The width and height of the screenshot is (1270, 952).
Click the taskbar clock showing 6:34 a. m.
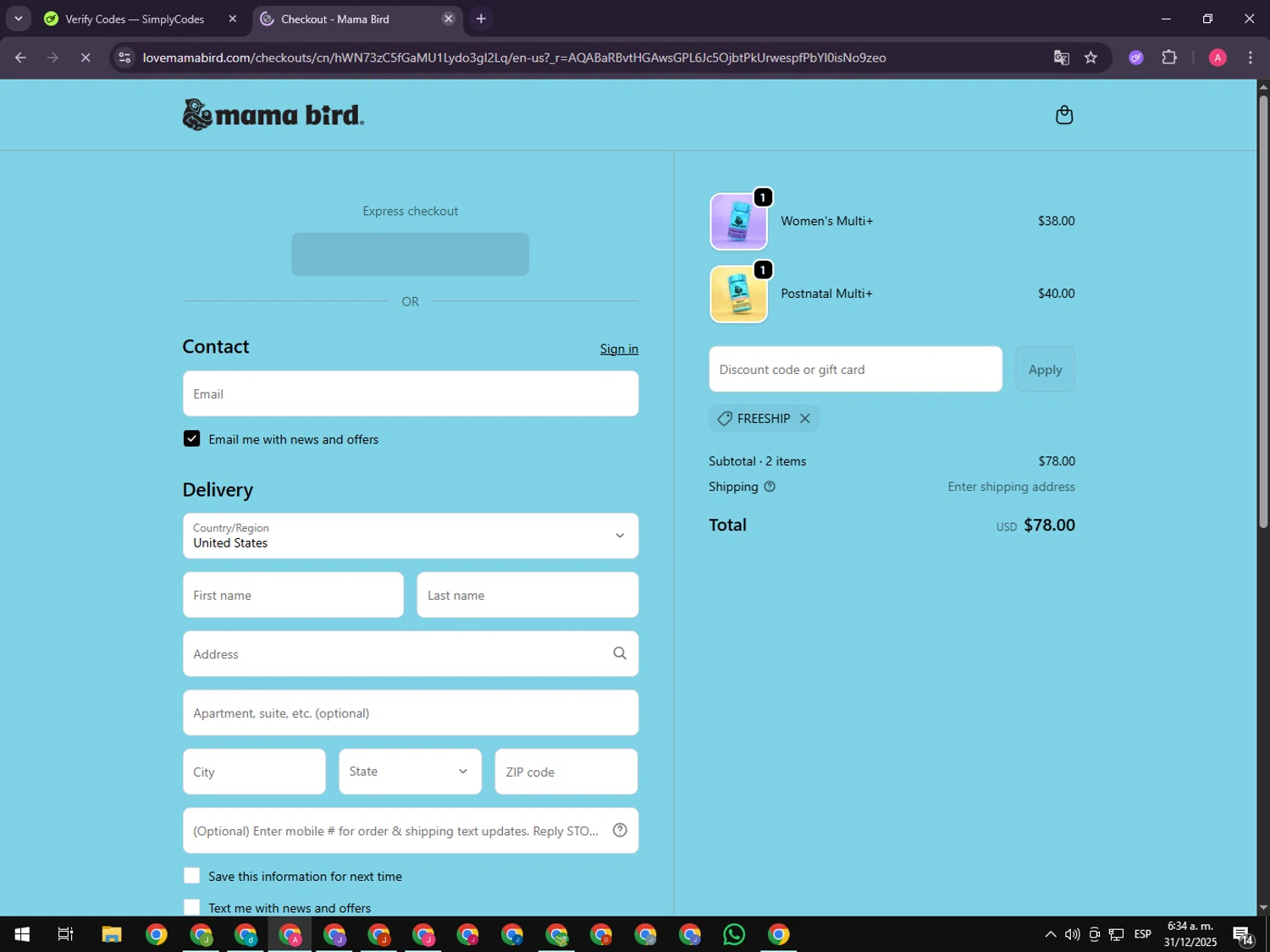tap(1190, 934)
